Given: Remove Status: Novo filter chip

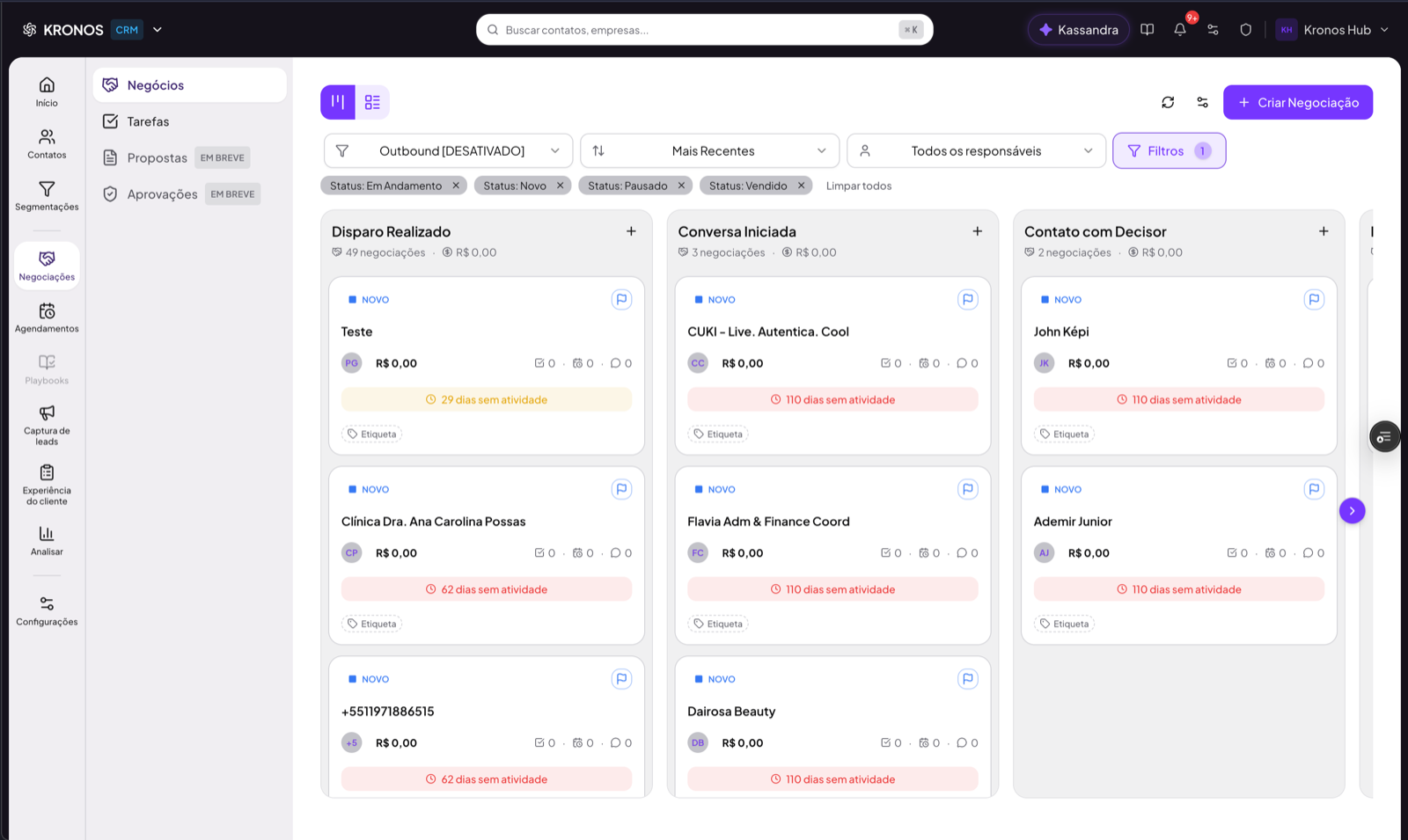Looking at the screenshot, I should tap(560, 186).
